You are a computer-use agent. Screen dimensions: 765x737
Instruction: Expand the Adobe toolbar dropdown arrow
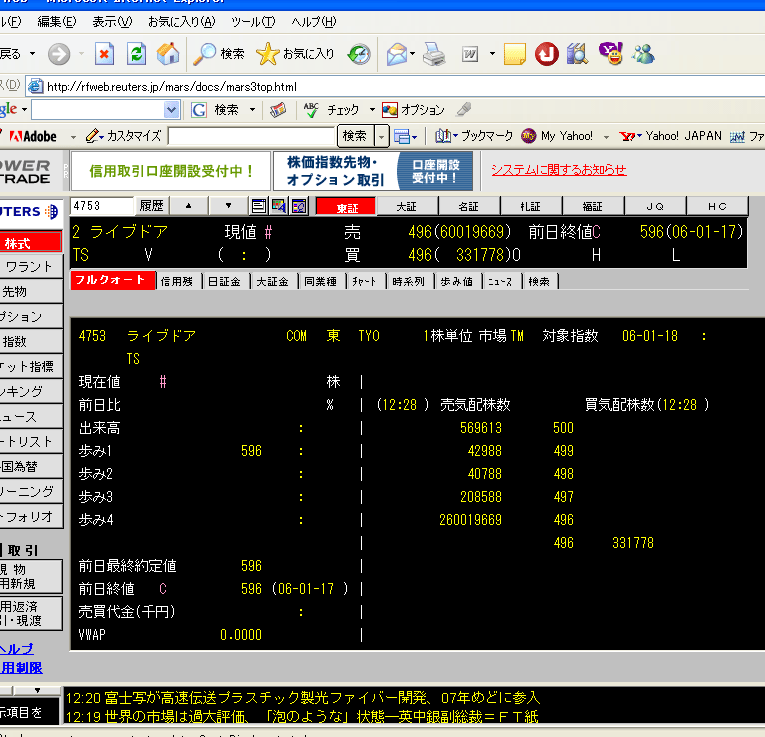73,137
